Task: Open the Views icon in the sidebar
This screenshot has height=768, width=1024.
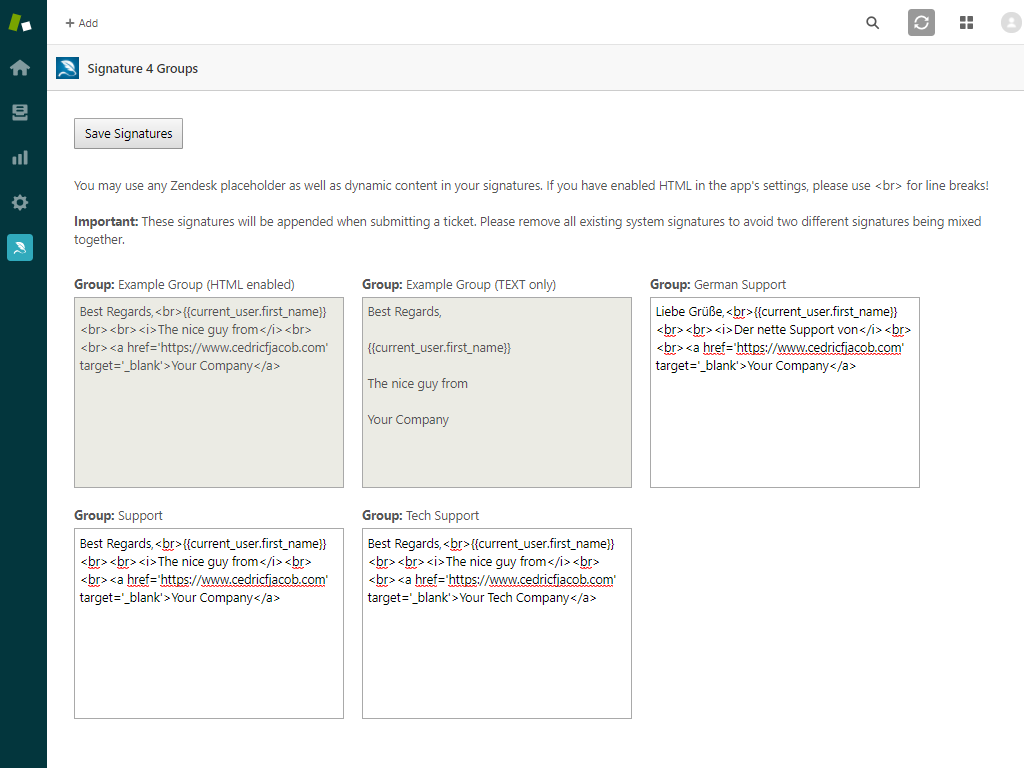Action: coord(20,113)
